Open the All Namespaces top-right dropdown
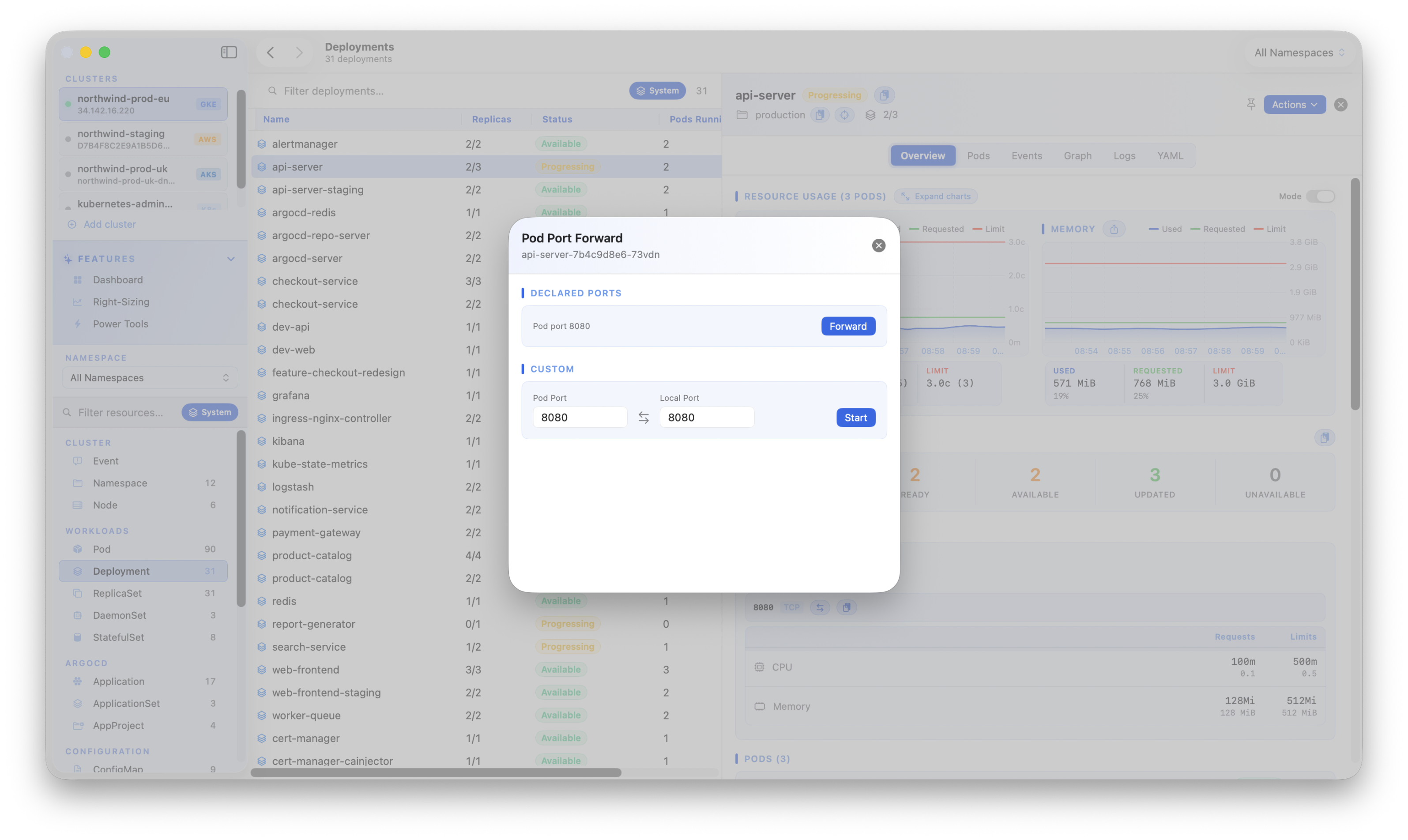Screen dimensions: 1408x840 point(1299,53)
